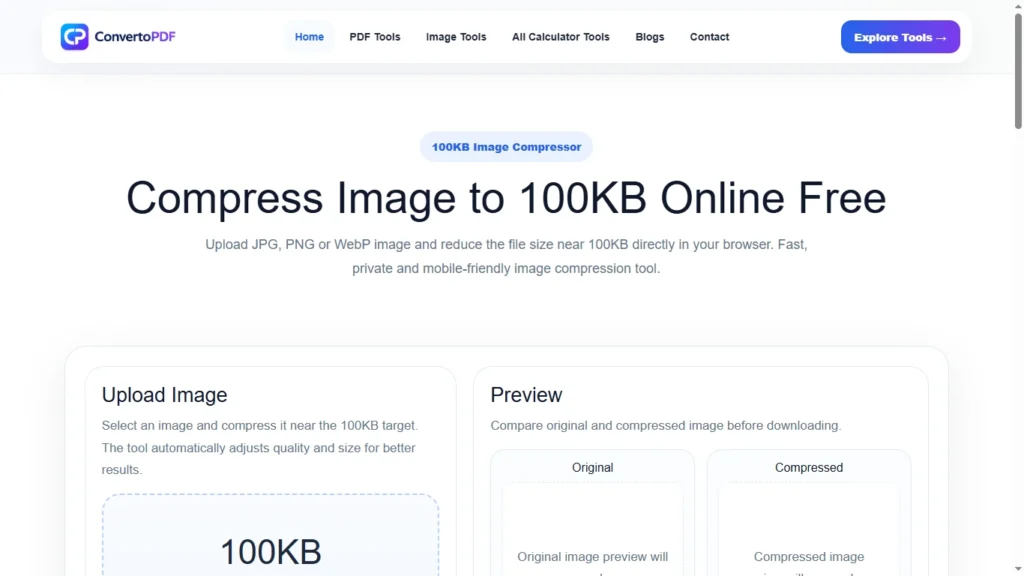This screenshot has height=576, width=1024.
Task: Click "Compare original and compressed image" description
Action: tap(665, 426)
